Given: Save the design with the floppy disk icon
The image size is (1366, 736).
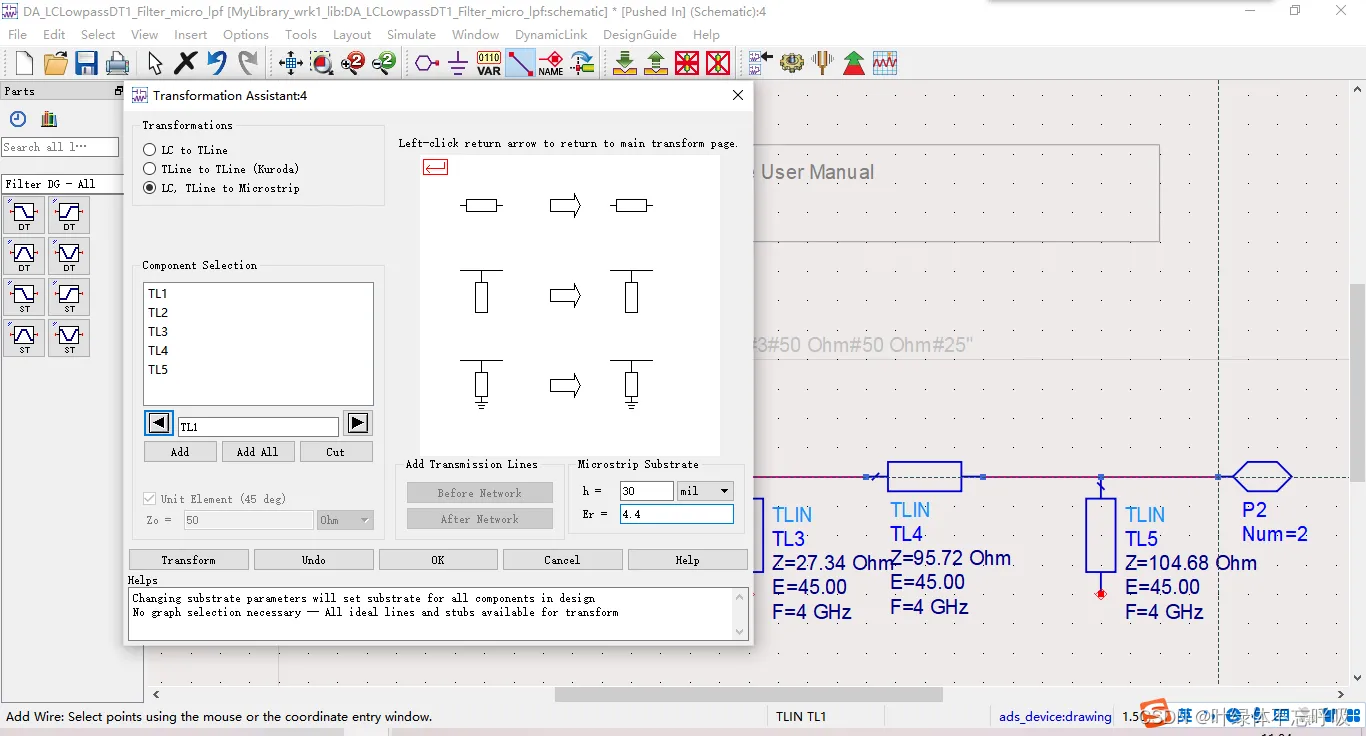Looking at the screenshot, I should [86, 64].
